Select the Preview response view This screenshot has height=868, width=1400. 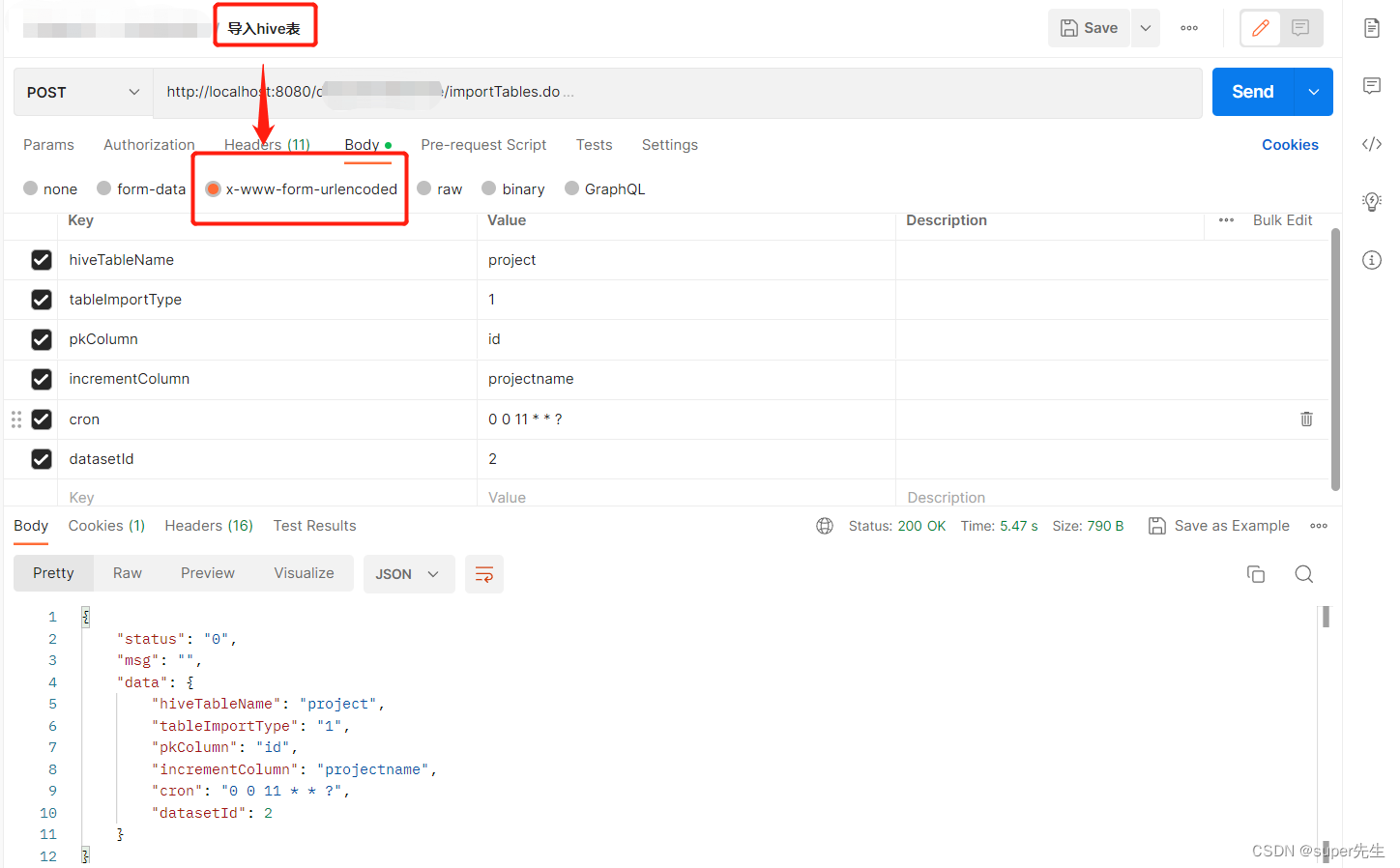tap(208, 573)
